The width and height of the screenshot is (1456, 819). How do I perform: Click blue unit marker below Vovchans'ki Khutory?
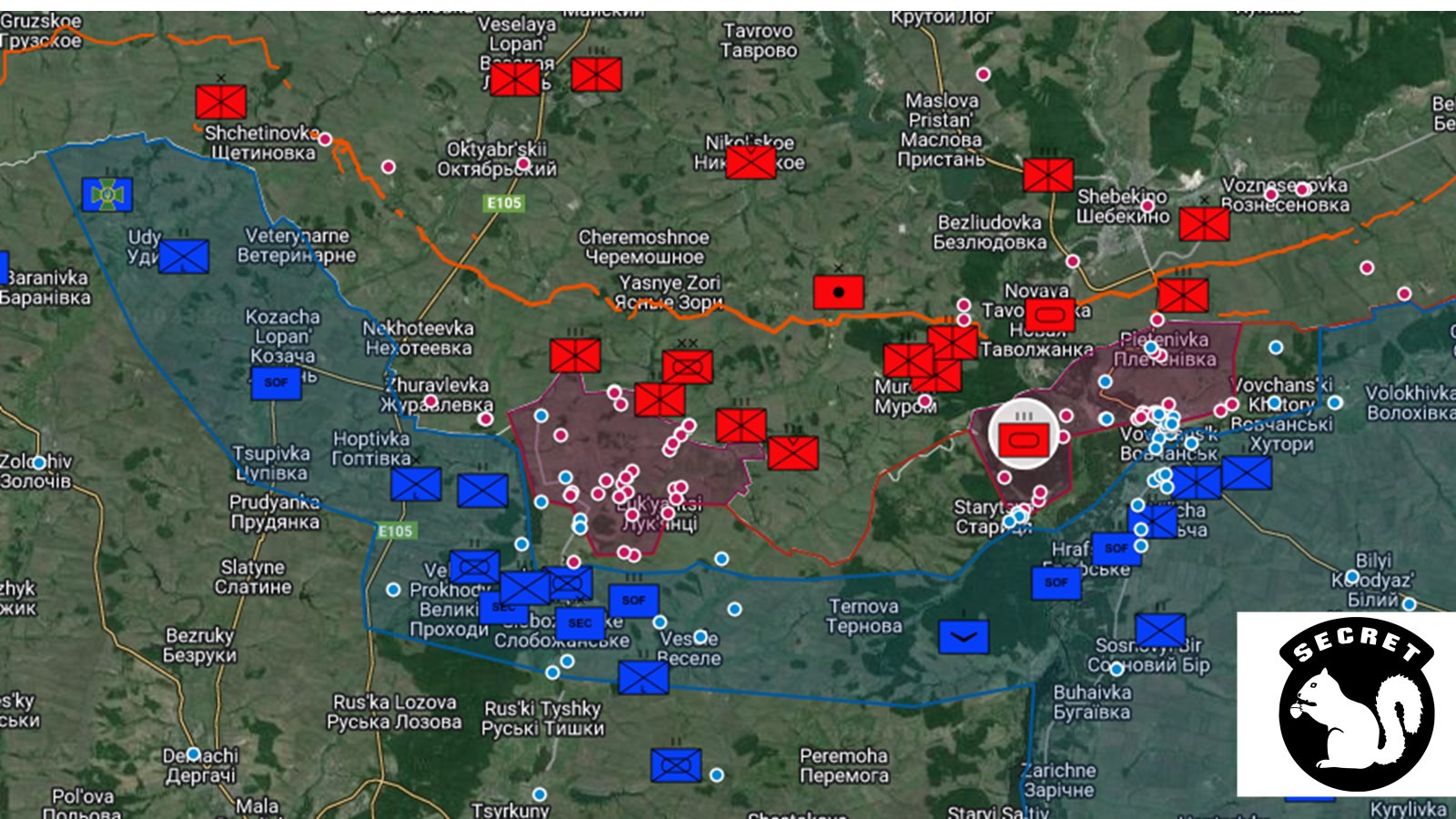pos(1247,473)
